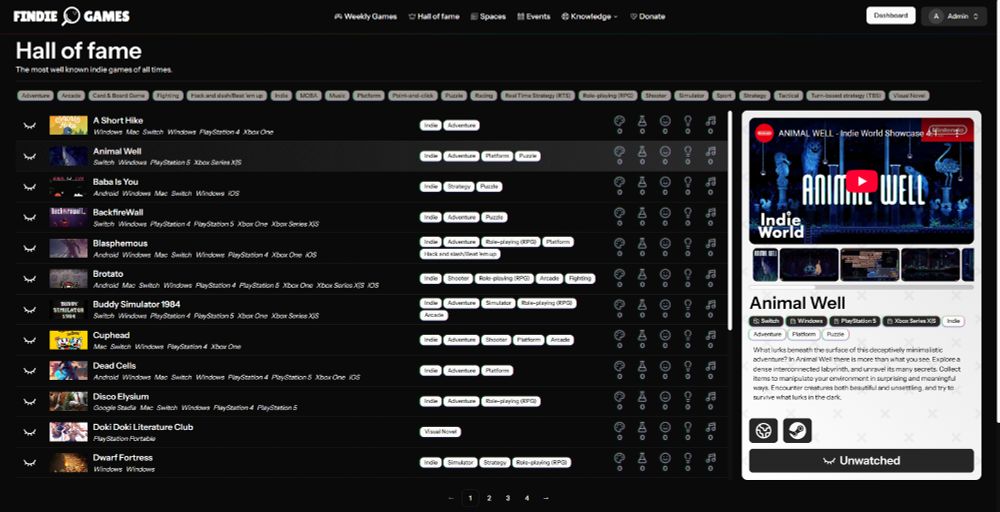Toggle watched eye for Baba Is You
This screenshot has width=1000, height=512.
29,187
